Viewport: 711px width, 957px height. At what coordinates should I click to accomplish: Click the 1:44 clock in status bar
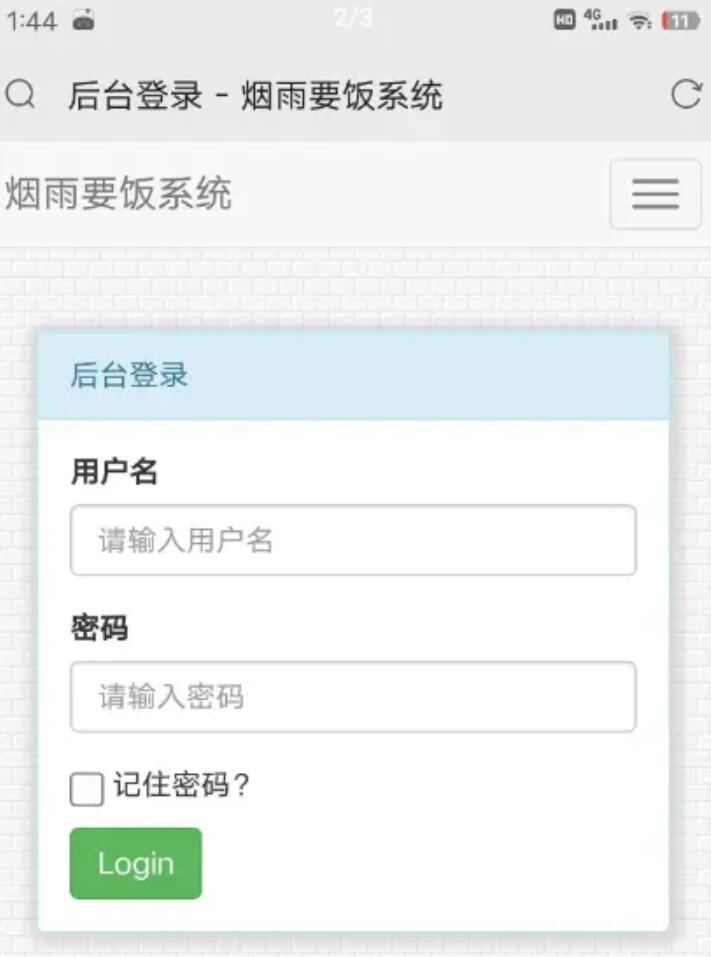[x=32, y=21]
